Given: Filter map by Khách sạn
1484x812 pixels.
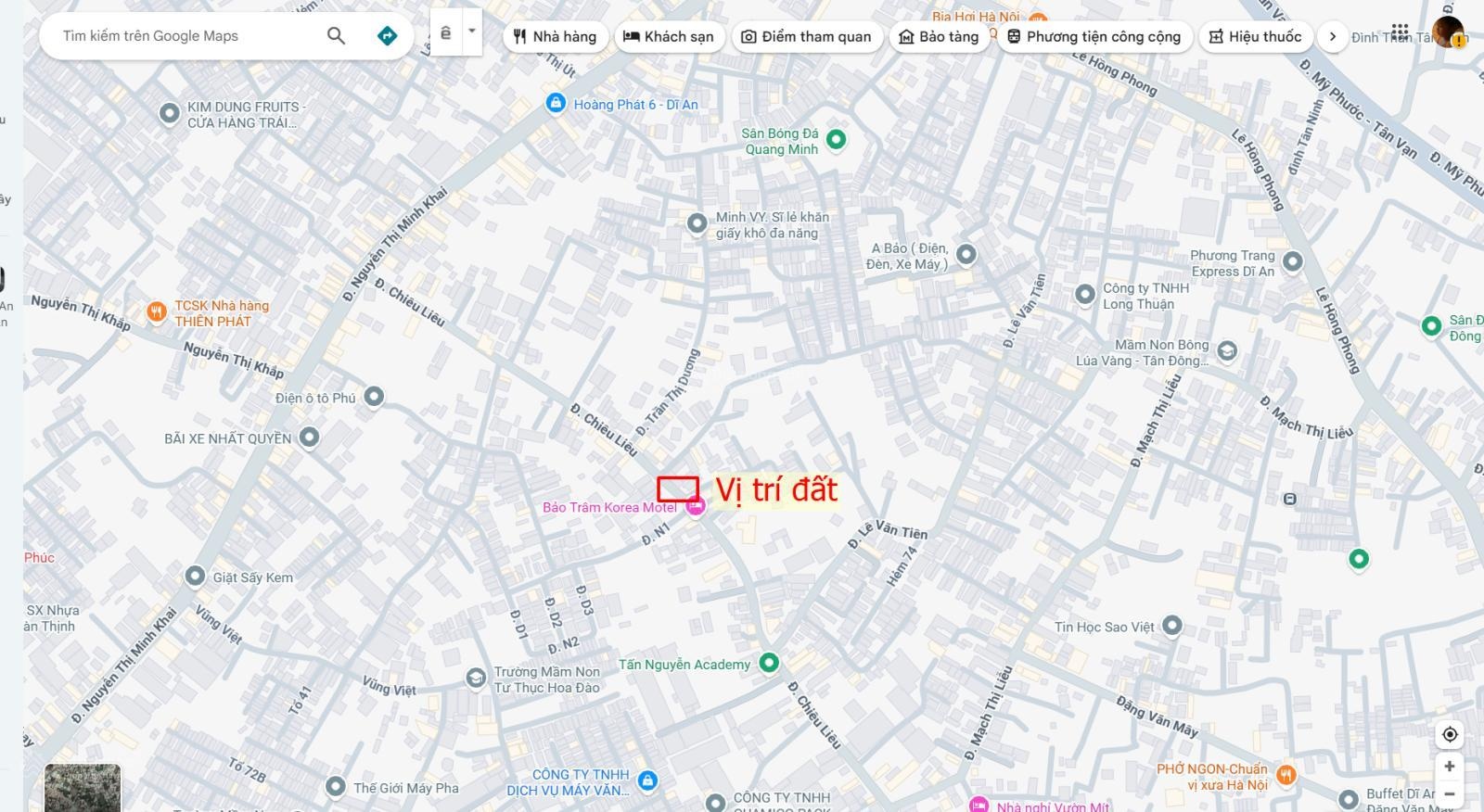Looking at the screenshot, I should pos(668,37).
